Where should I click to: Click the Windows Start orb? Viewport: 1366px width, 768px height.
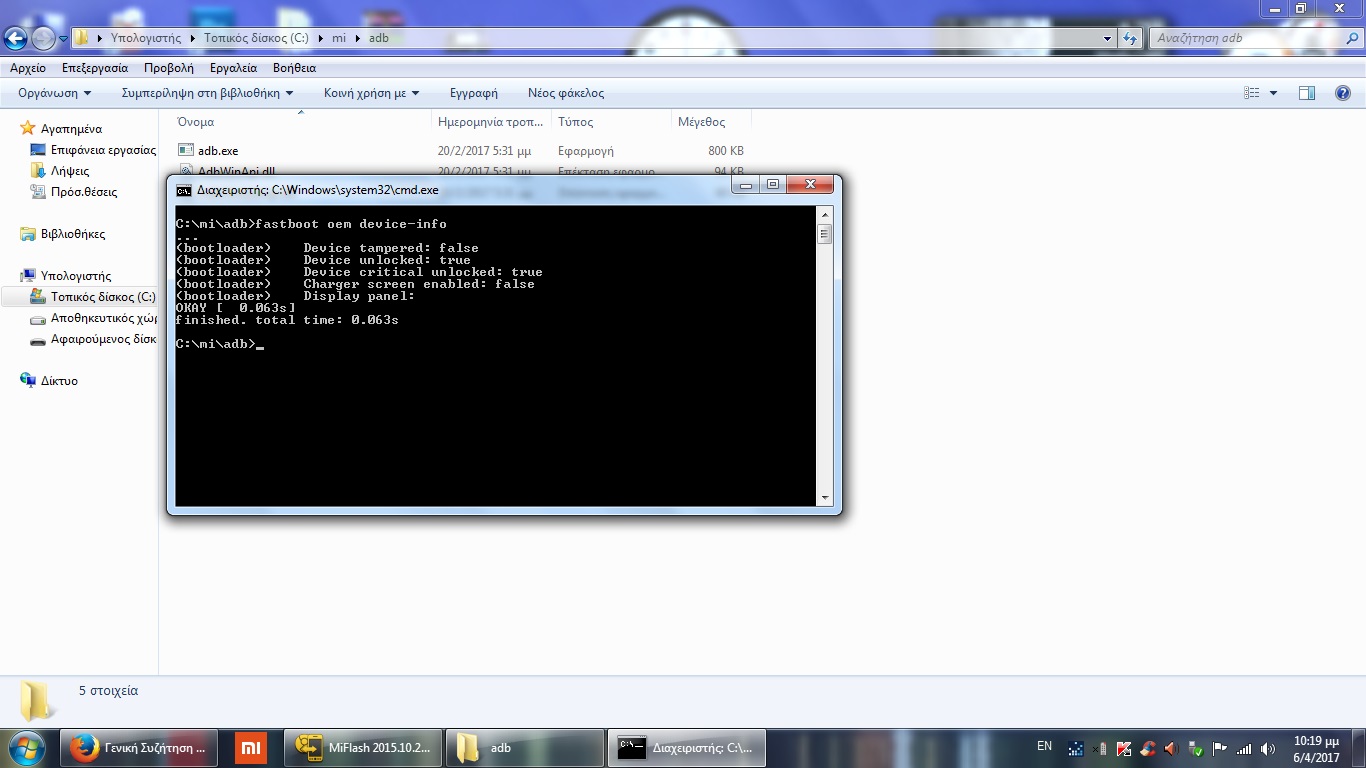27,748
